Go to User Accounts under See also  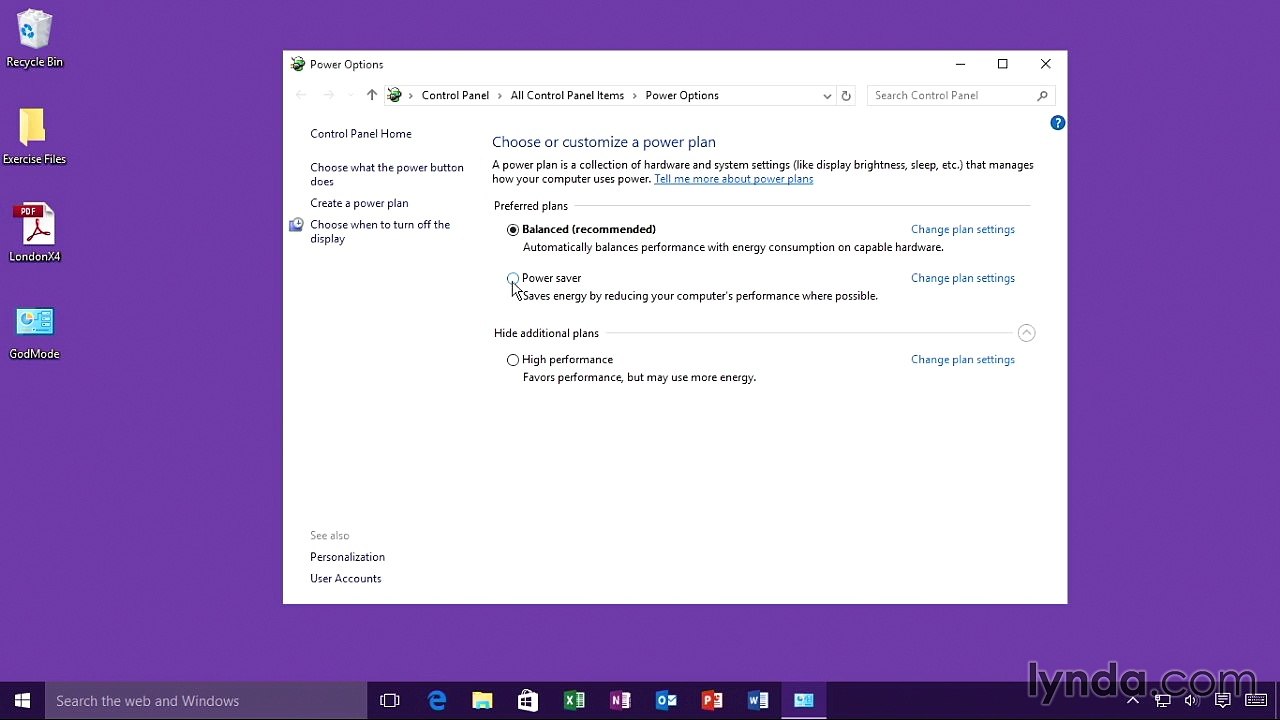click(x=345, y=578)
